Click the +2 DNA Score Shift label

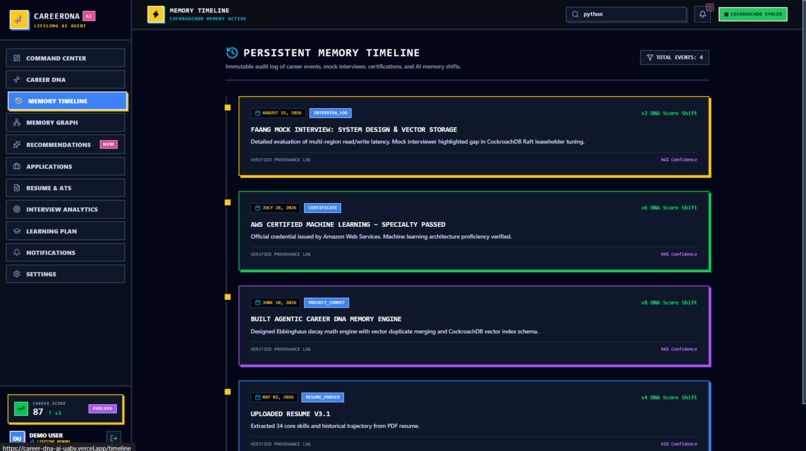click(669, 113)
